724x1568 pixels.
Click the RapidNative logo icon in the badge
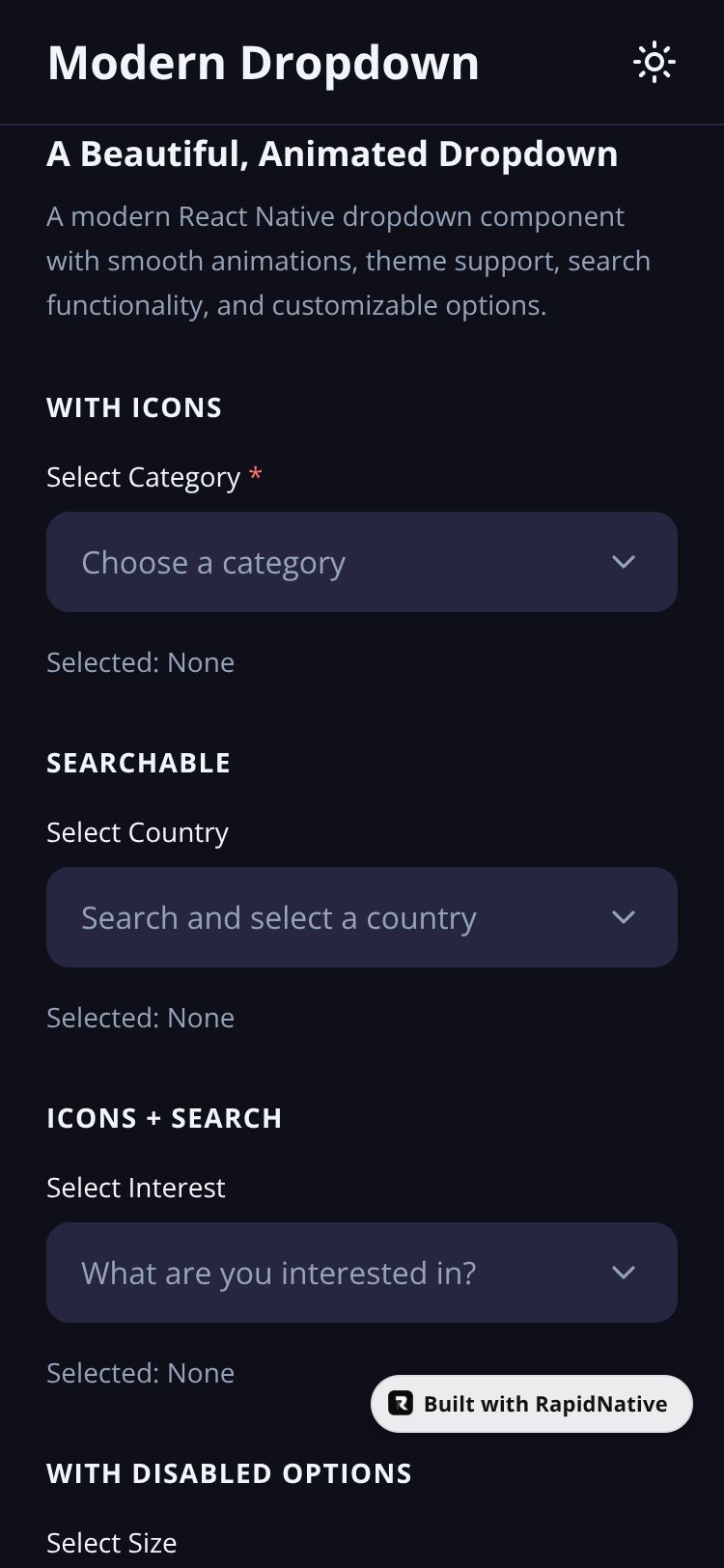coord(401,1404)
